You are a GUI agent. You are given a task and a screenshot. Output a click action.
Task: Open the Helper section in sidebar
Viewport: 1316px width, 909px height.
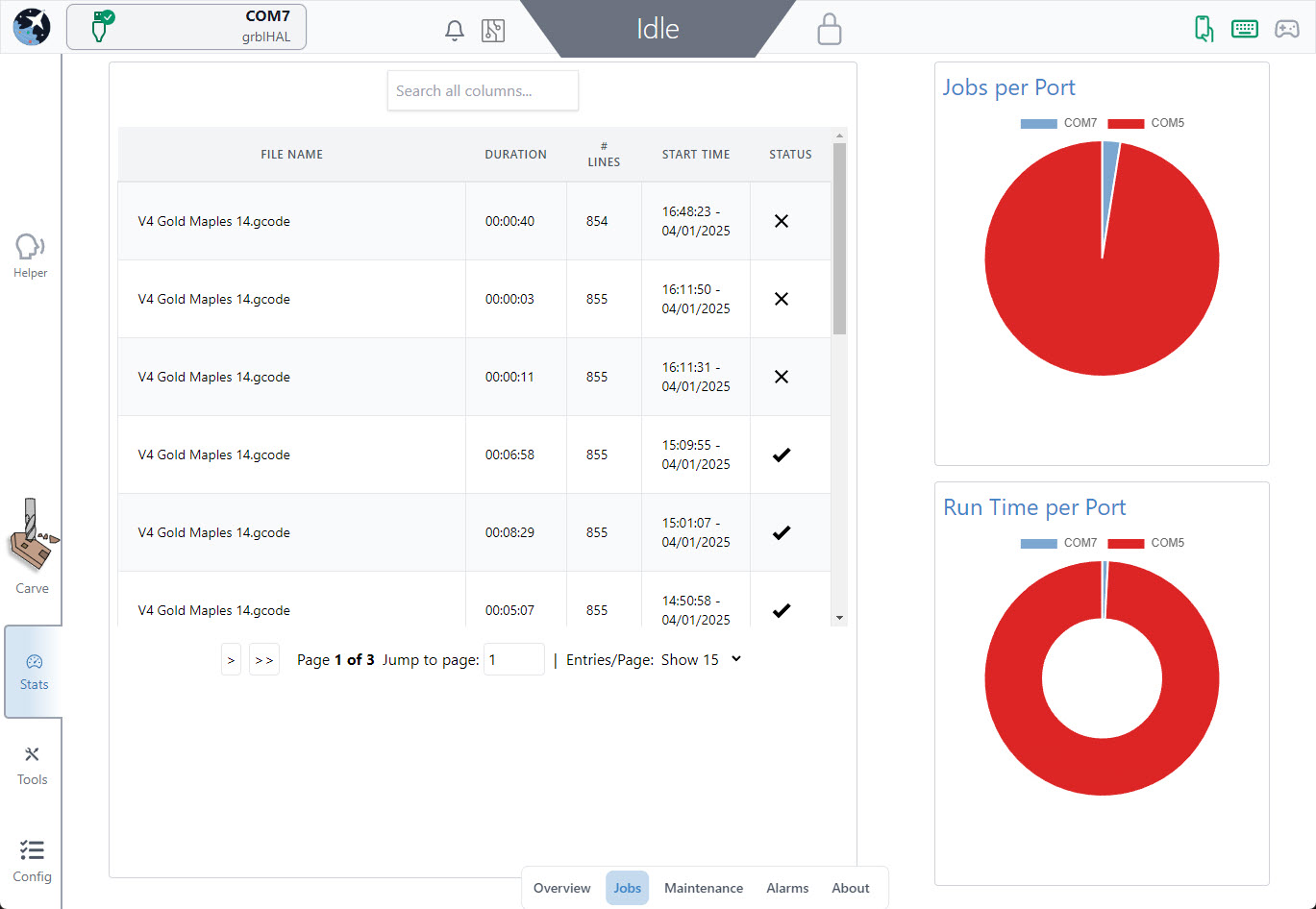tap(31, 256)
